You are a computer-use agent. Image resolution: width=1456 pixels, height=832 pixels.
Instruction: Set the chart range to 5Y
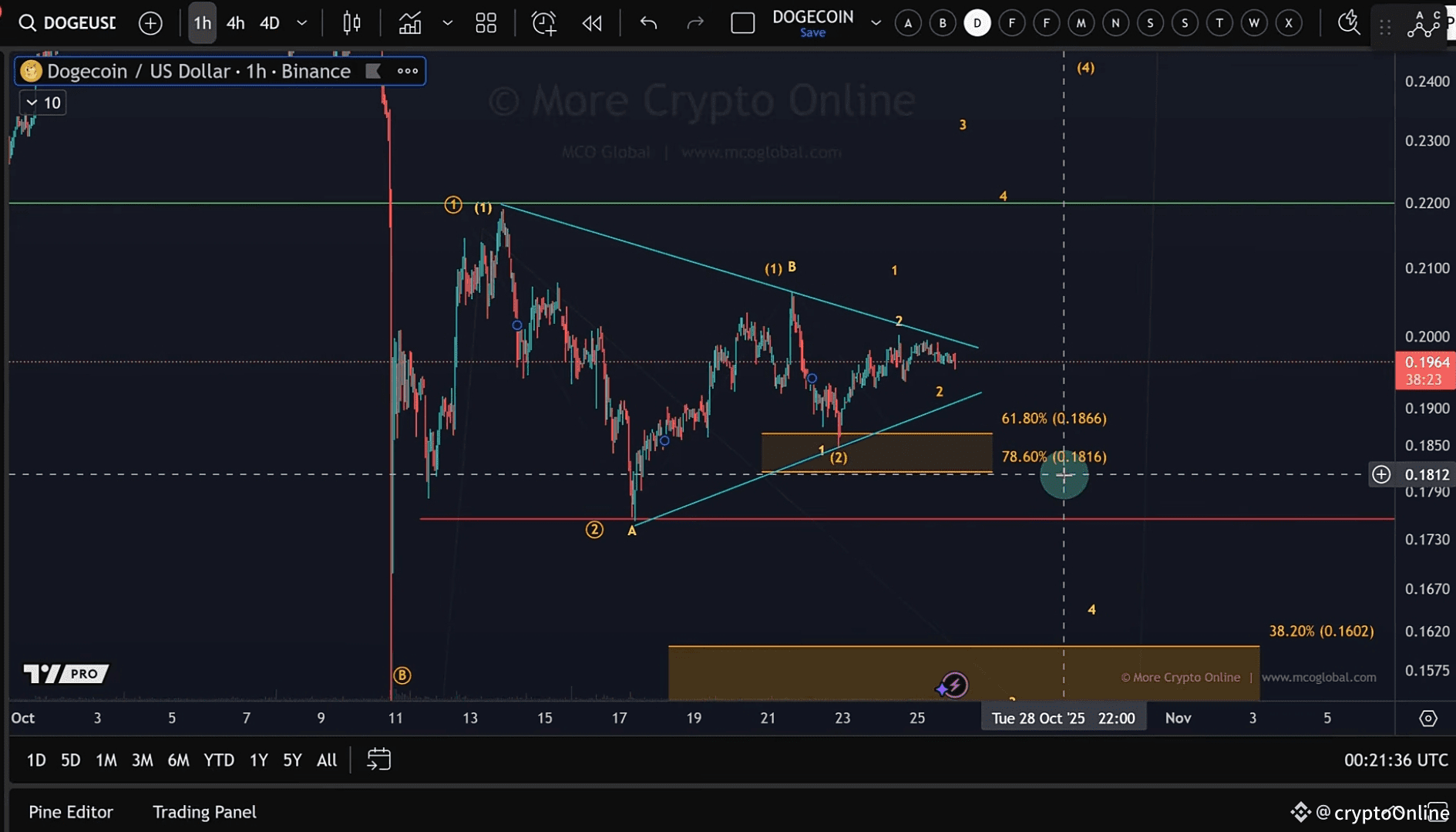point(292,760)
